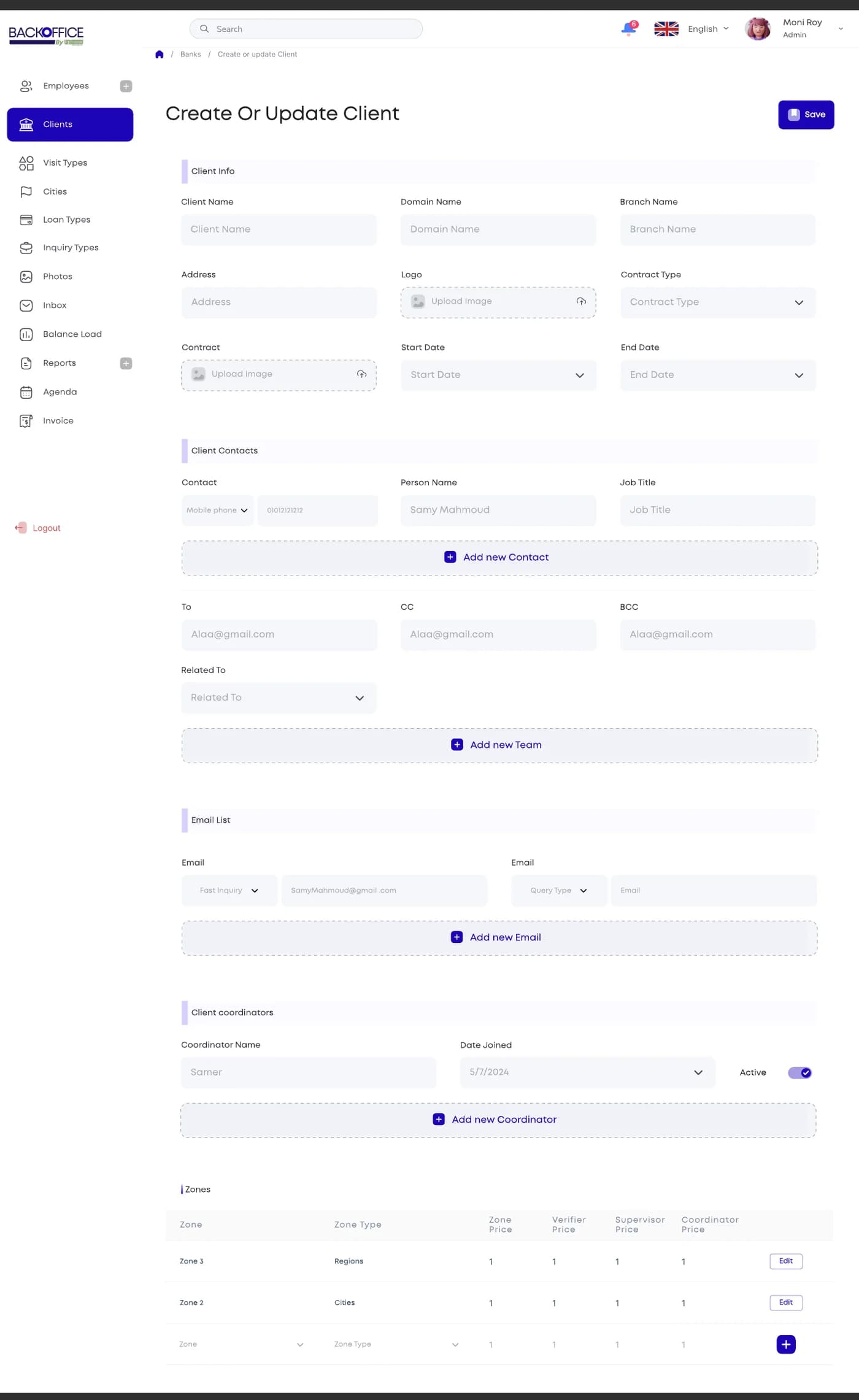
Task: Open the End Date picker
Action: pyautogui.click(x=718, y=375)
